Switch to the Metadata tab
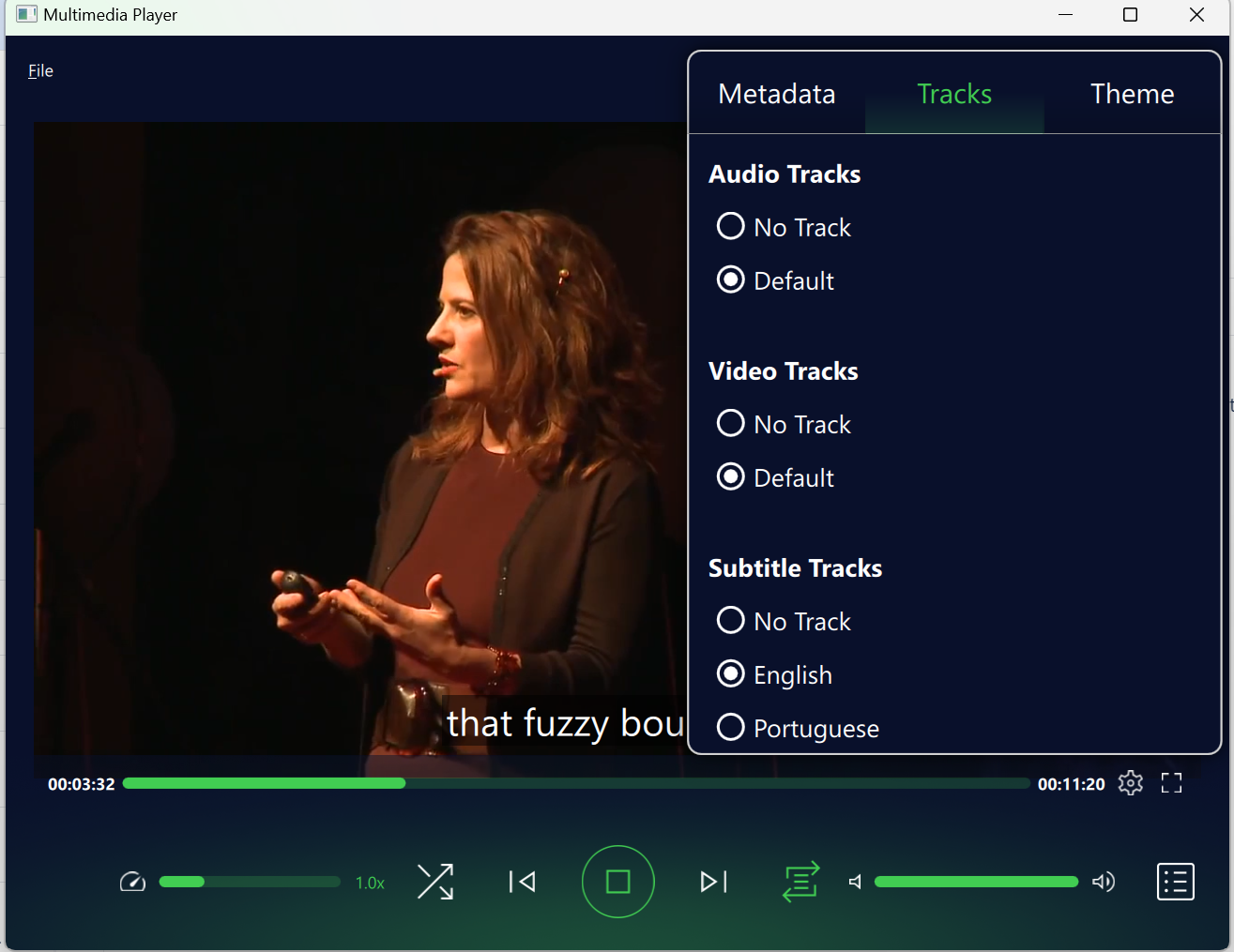The height and width of the screenshot is (952, 1234). pyautogui.click(x=776, y=94)
